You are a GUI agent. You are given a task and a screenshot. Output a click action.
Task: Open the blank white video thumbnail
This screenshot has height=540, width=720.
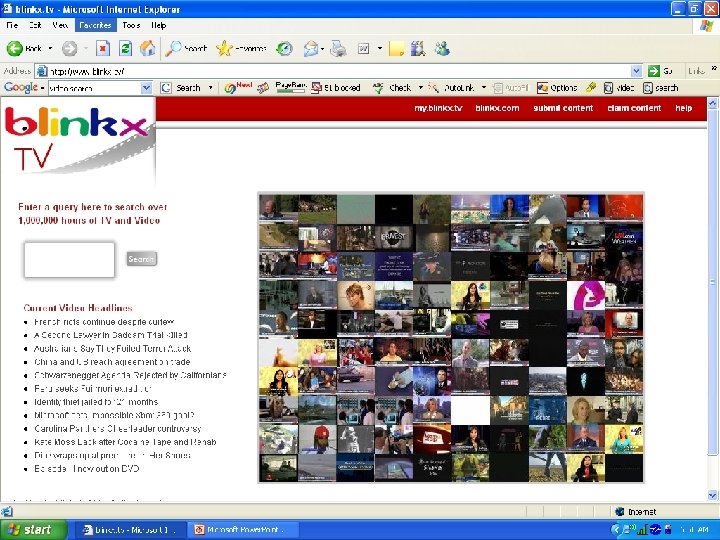pyautogui.click(x=470, y=410)
